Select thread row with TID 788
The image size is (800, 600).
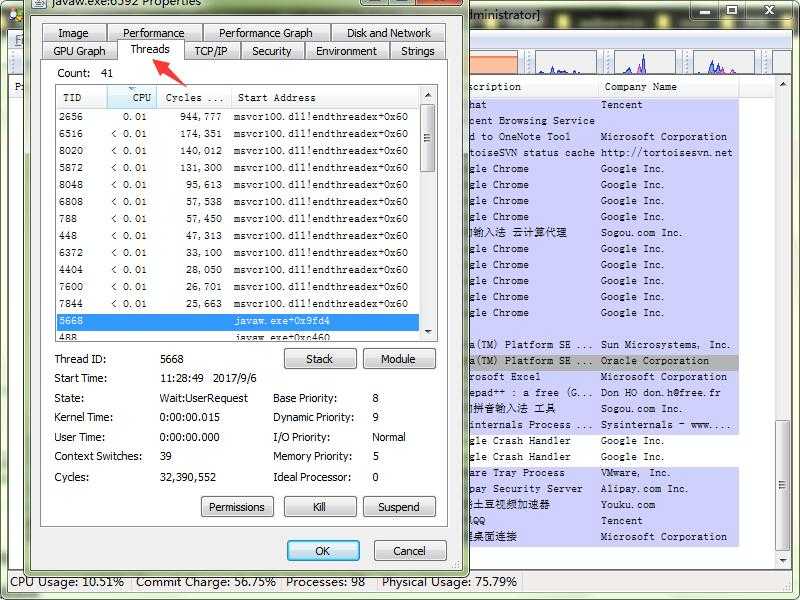point(237,218)
